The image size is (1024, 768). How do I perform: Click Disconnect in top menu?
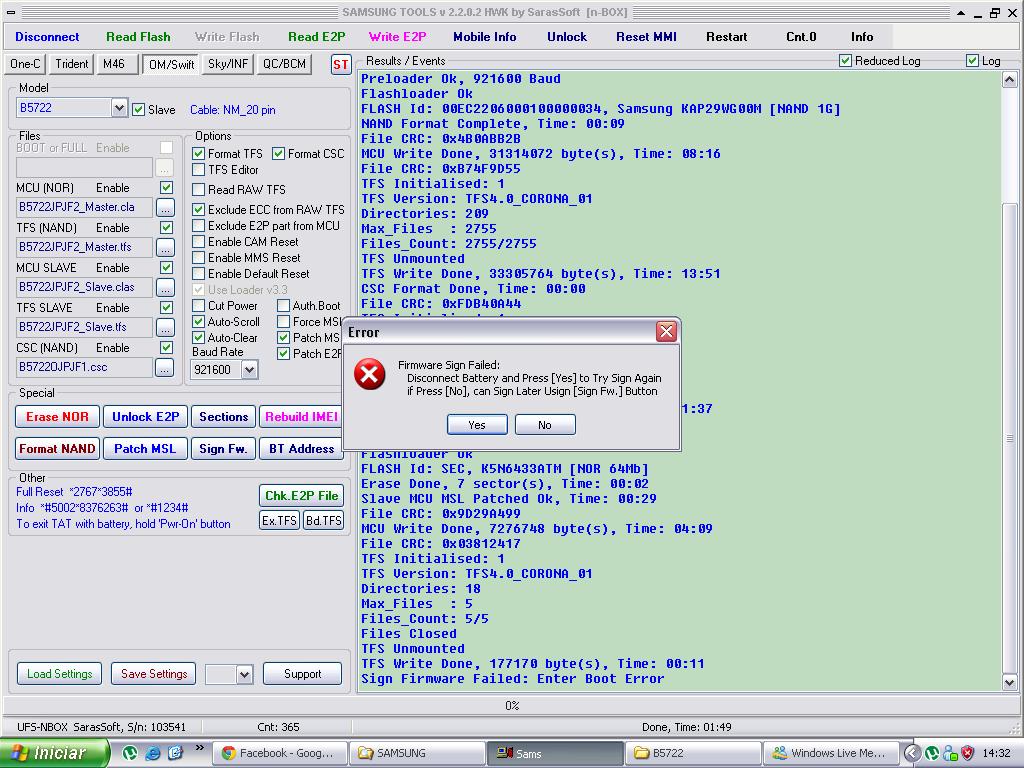[47, 37]
